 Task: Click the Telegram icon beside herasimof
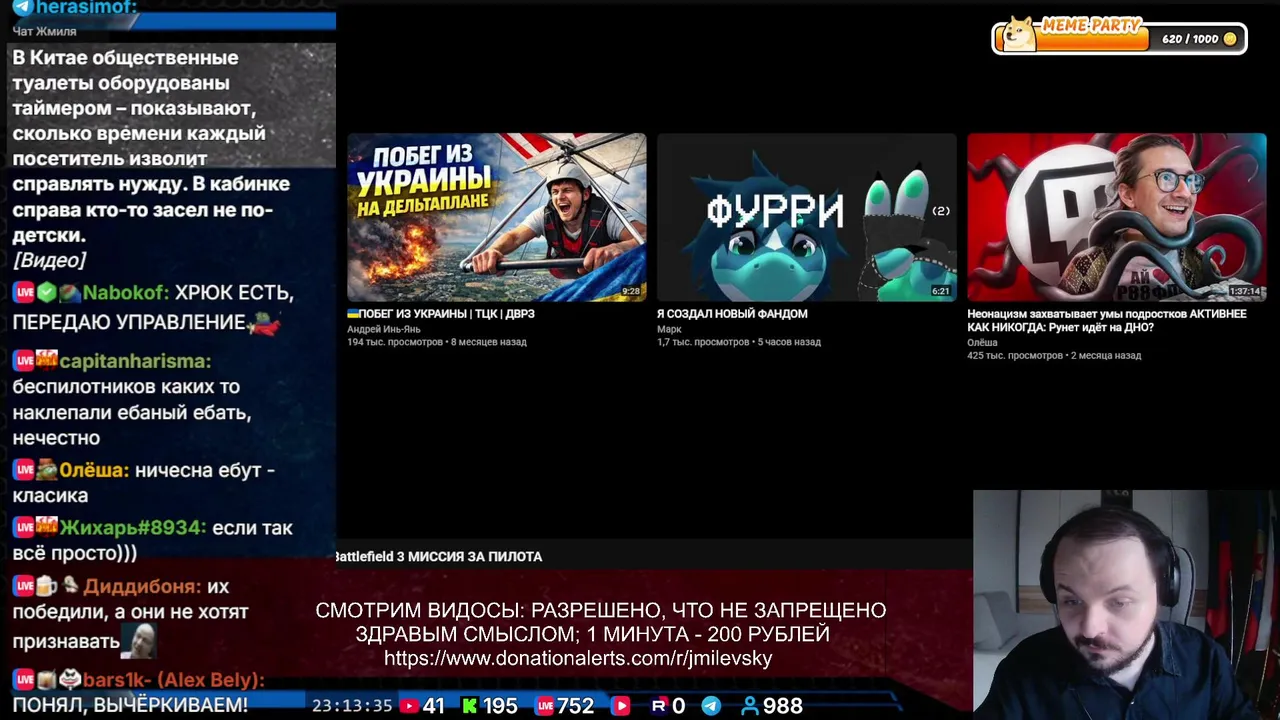[21, 7]
